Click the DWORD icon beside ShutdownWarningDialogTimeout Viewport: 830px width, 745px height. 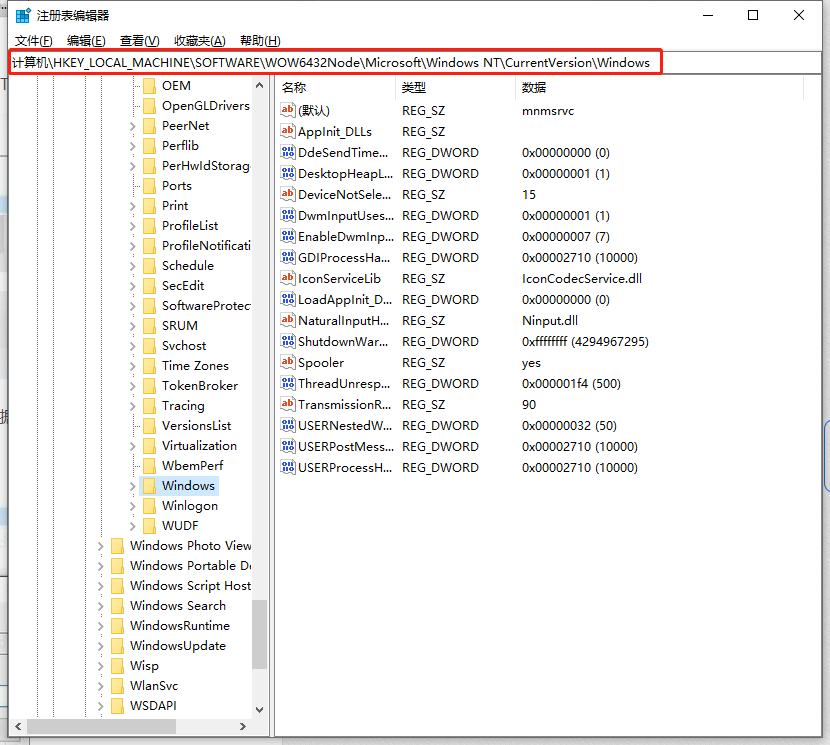click(288, 341)
